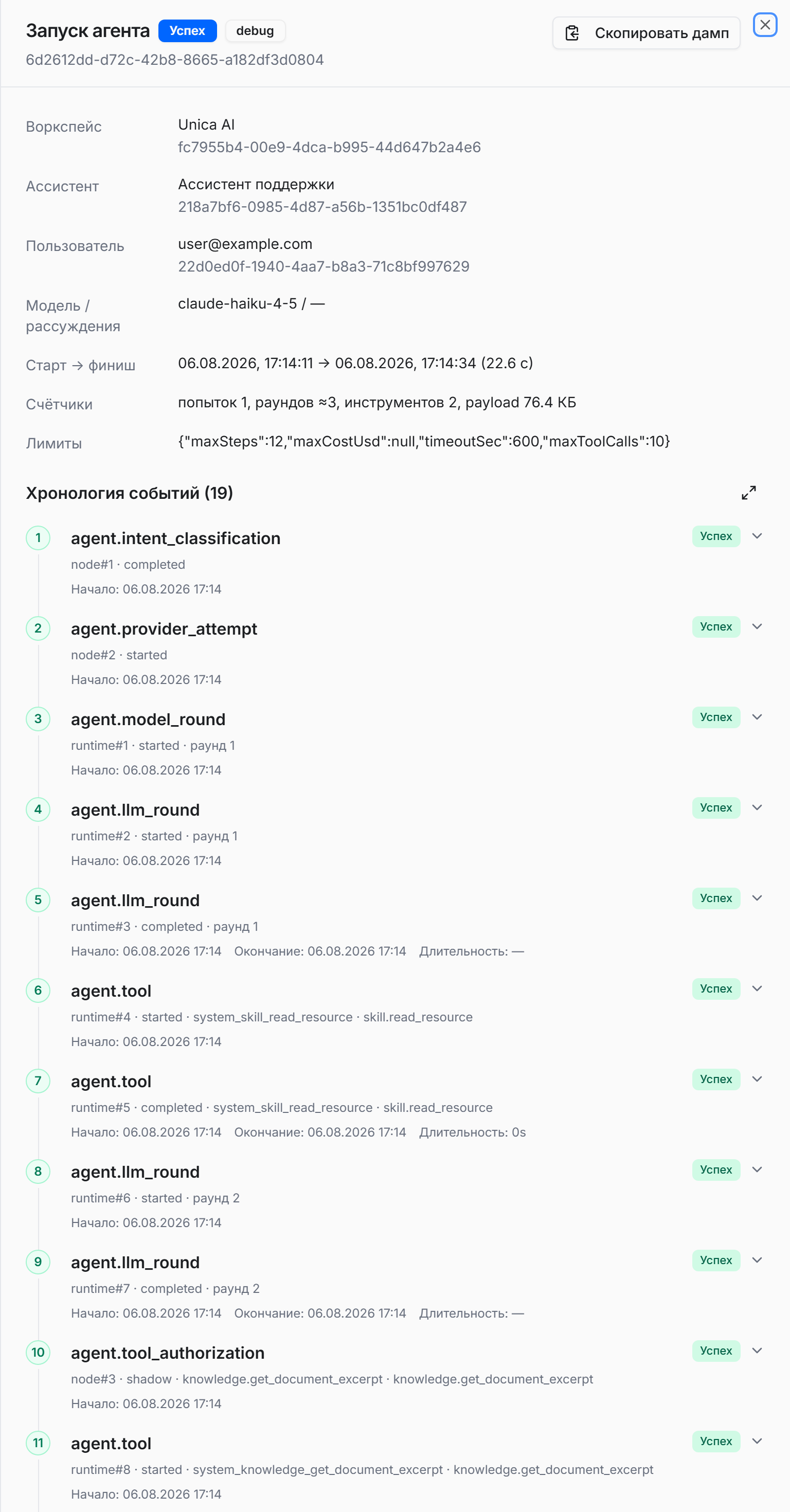
Task: Click the copy dump clipboard icon
Action: click(x=572, y=33)
